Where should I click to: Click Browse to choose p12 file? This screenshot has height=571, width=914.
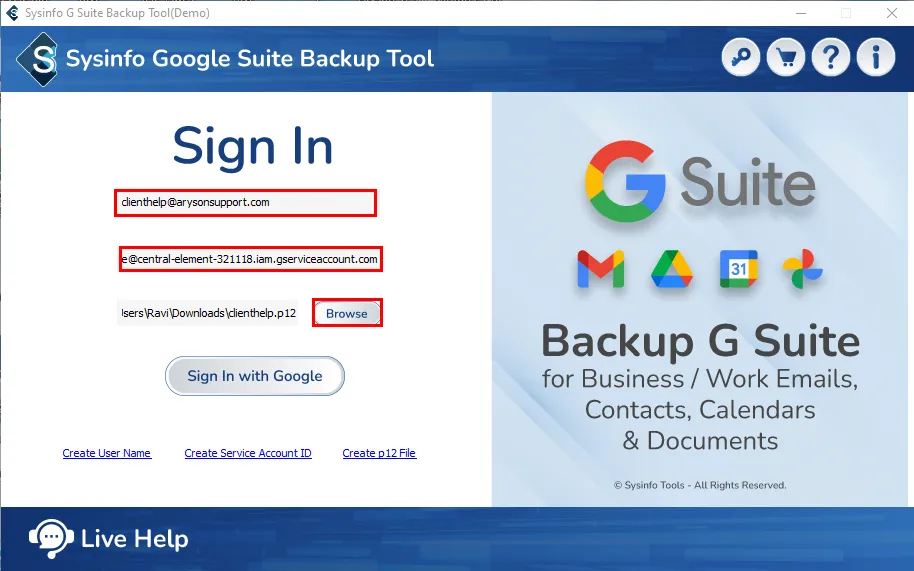click(x=347, y=313)
